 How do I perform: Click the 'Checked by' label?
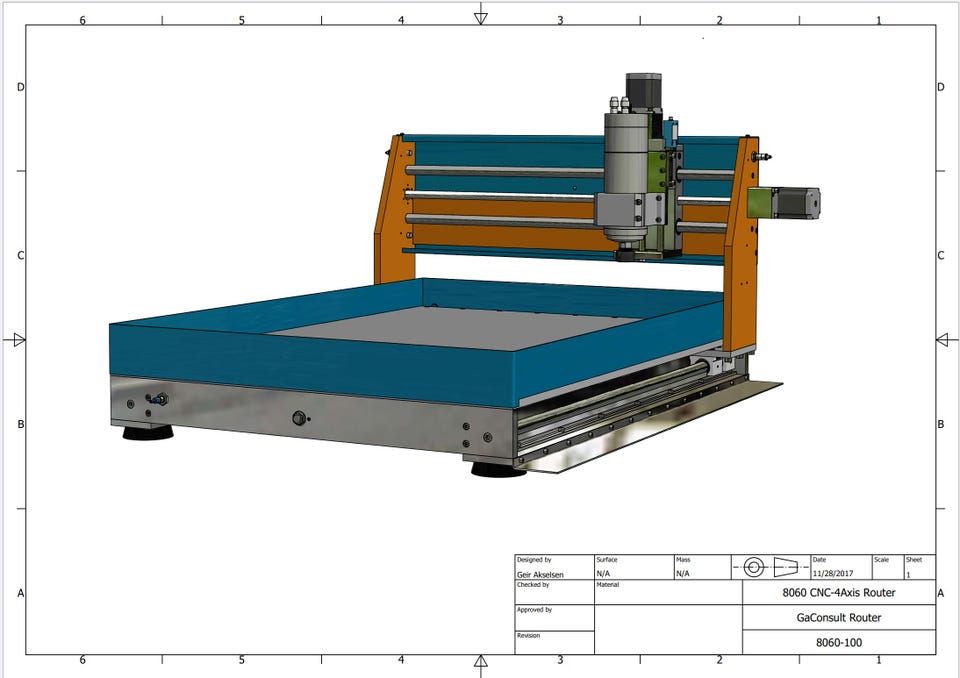pyautogui.click(x=533, y=585)
